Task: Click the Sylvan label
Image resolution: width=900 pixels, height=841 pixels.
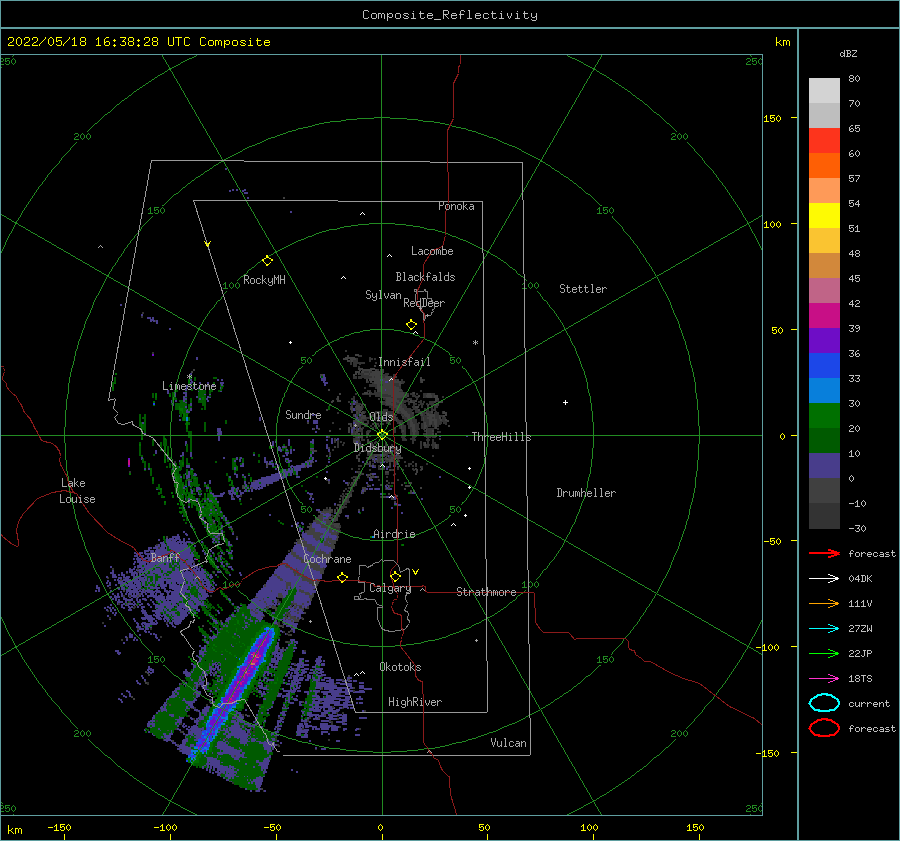Action: point(383,295)
